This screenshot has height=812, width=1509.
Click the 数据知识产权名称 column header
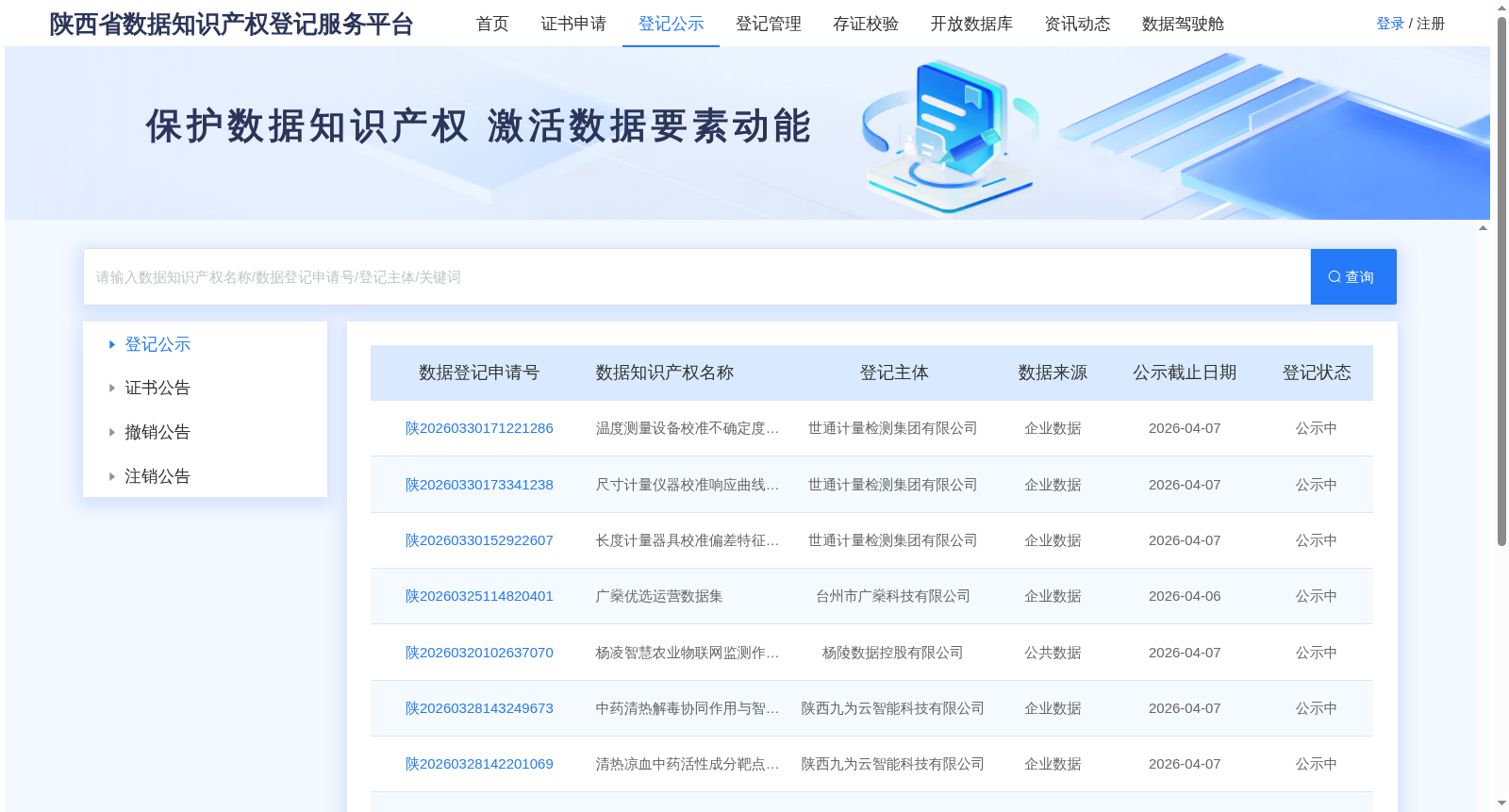tap(665, 373)
